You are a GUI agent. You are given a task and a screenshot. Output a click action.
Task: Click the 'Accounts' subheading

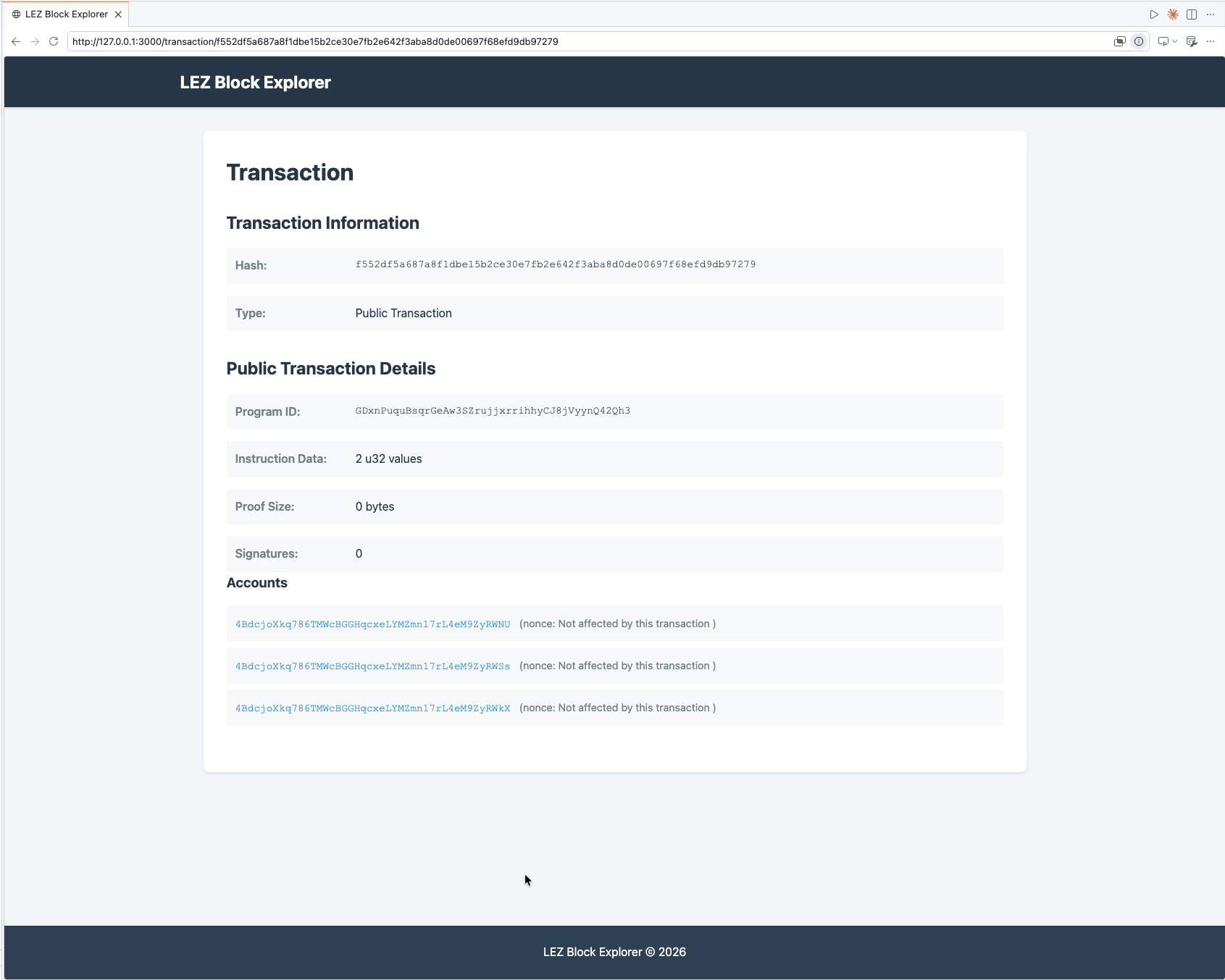tap(256, 583)
